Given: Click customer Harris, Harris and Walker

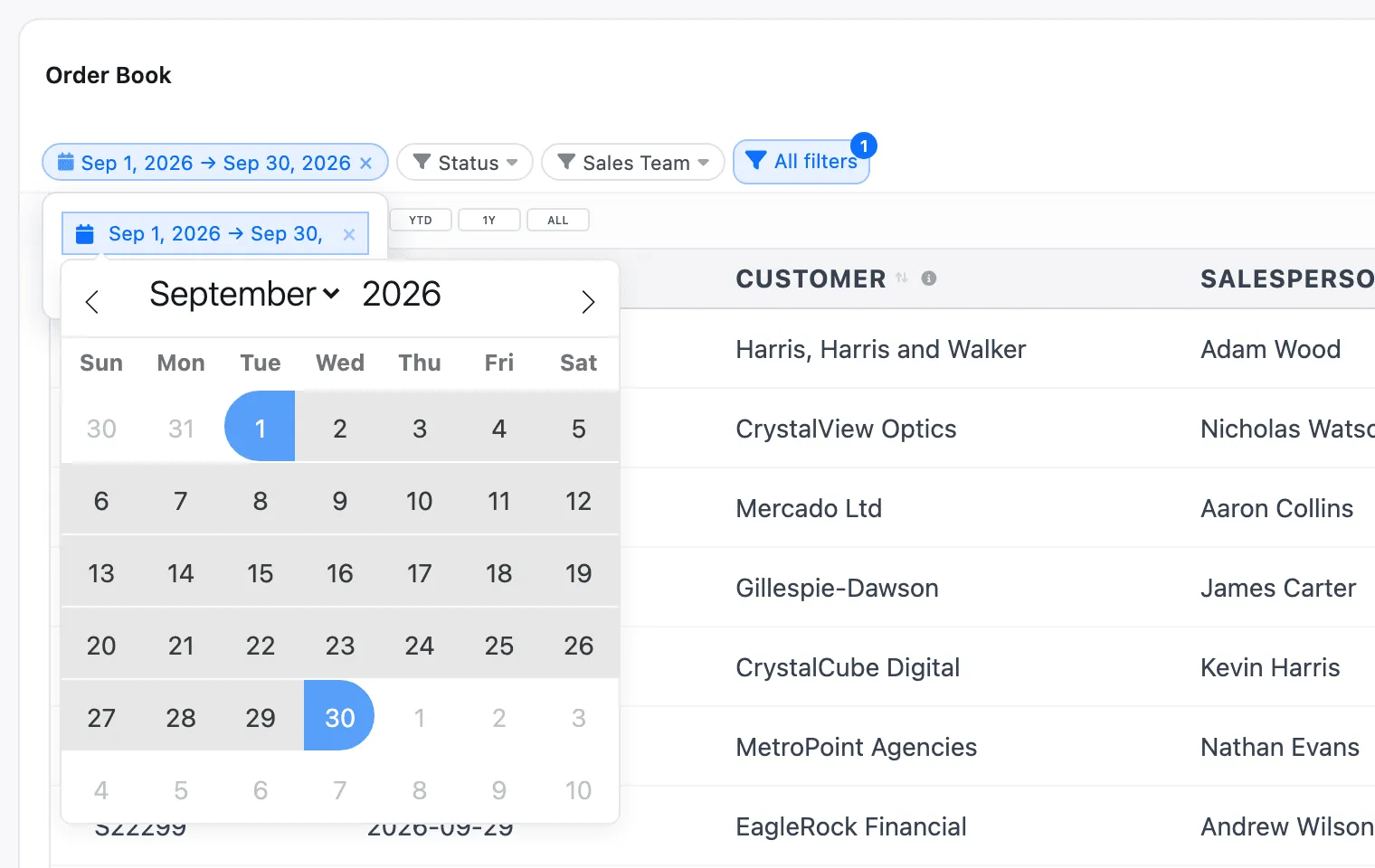Looking at the screenshot, I should 881,349.
